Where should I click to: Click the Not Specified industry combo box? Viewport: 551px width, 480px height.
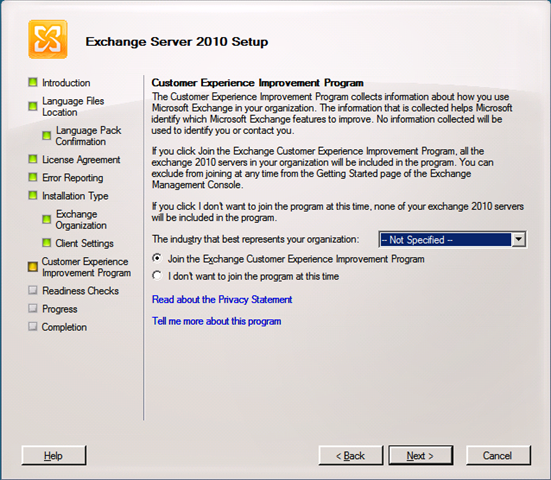452,240
